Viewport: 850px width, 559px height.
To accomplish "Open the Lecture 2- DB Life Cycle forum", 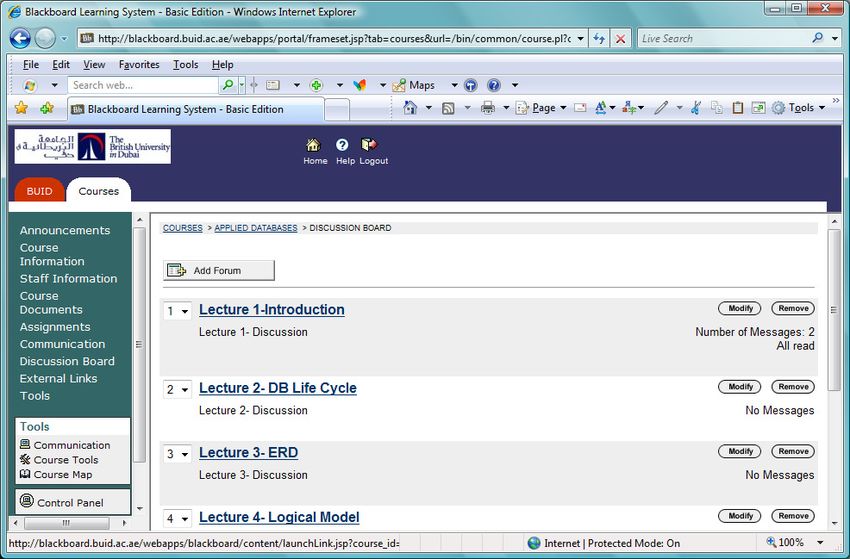I will [x=278, y=388].
